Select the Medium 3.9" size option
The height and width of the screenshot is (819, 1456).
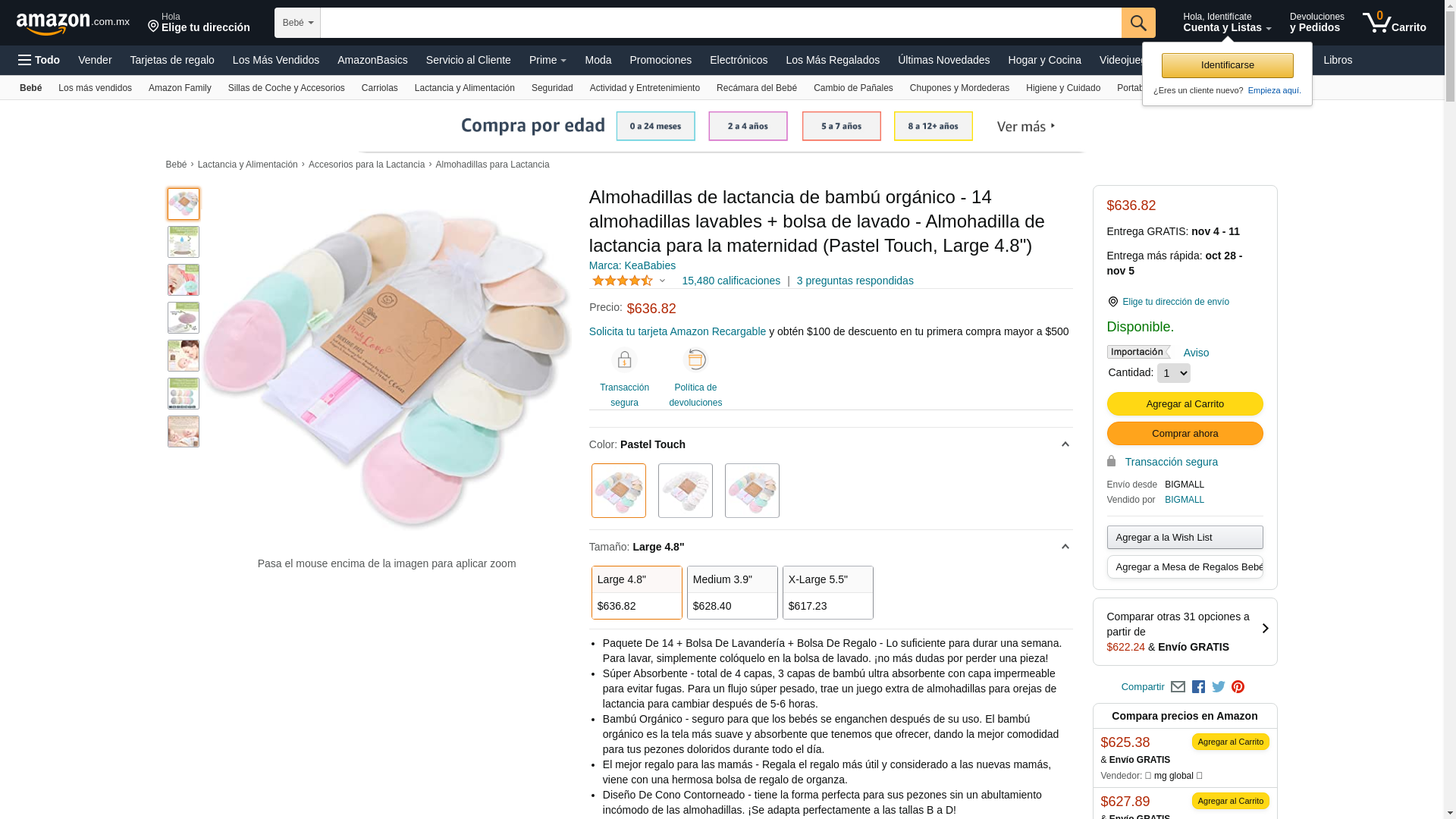point(732,592)
